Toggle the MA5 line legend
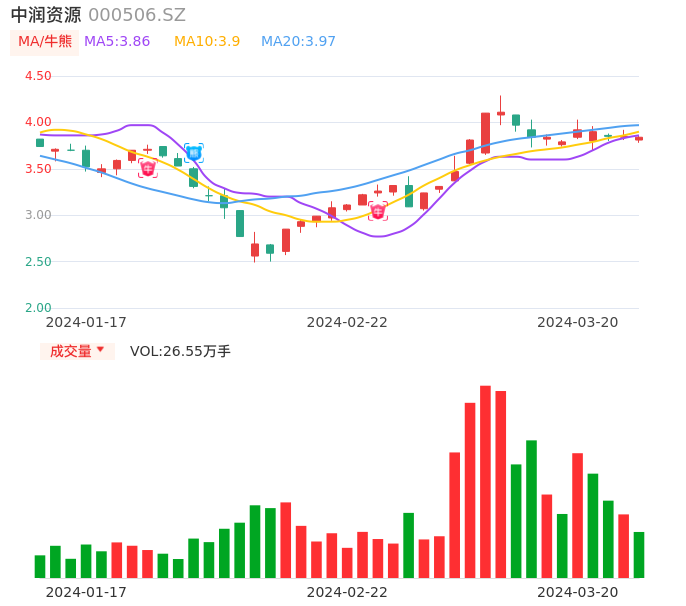The image size is (686, 606). click(x=117, y=42)
